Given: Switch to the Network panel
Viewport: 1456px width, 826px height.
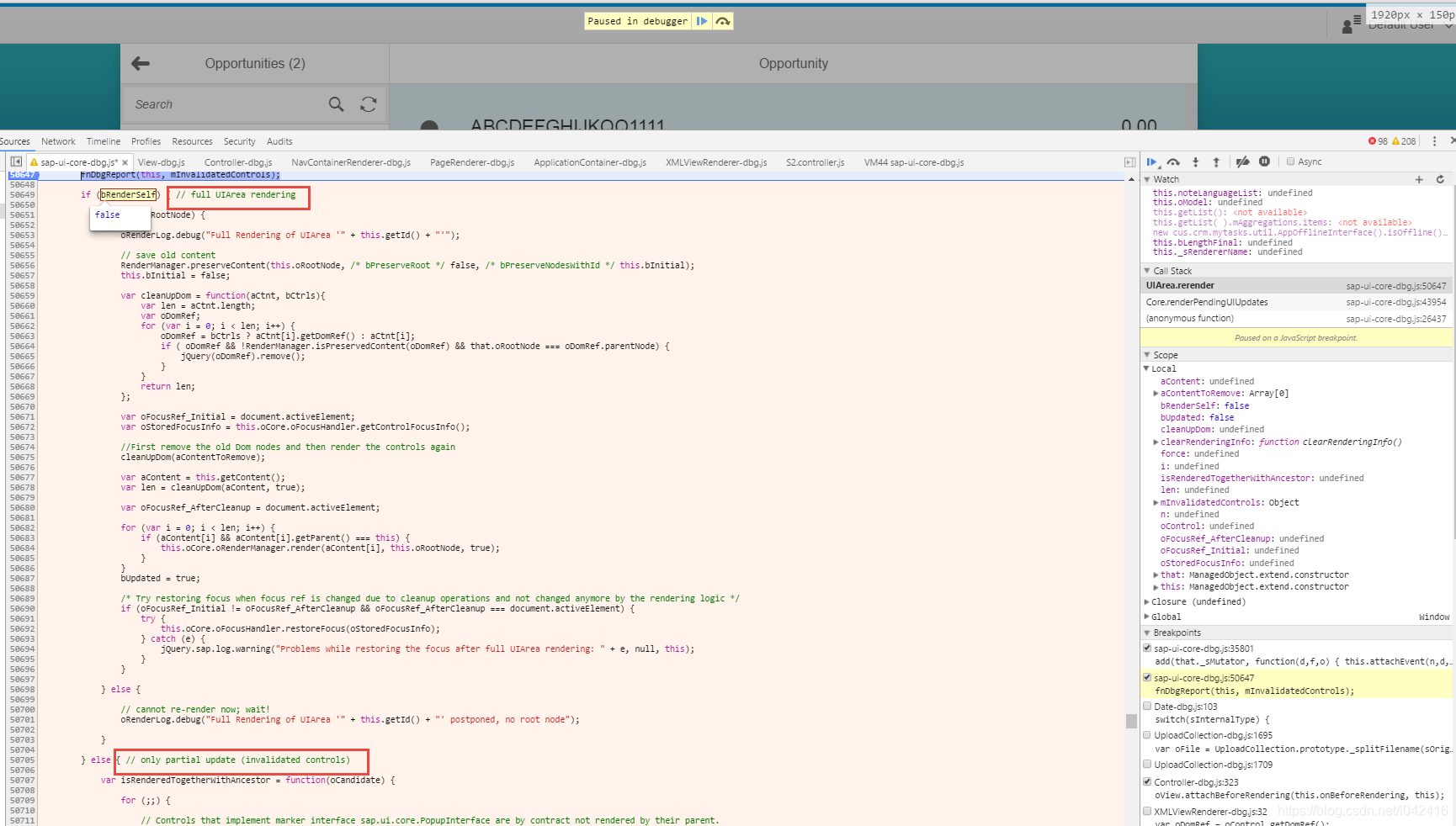Looking at the screenshot, I should pos(58,141).
